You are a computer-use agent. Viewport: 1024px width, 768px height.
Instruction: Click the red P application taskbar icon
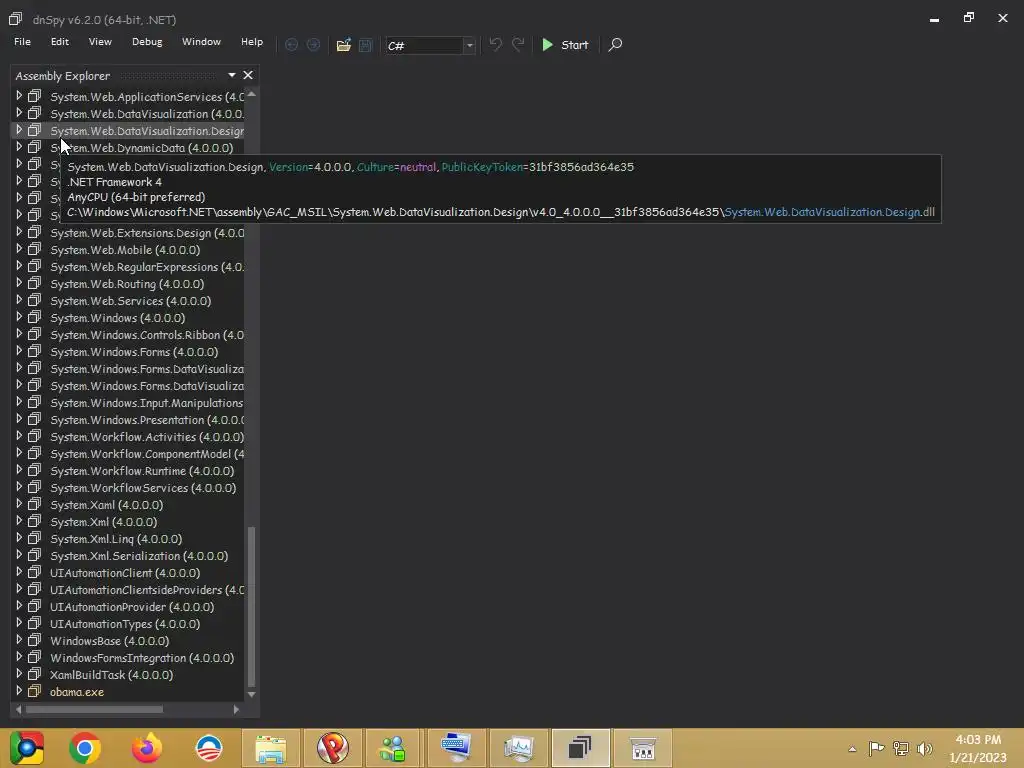pyautogui.click(x=332, y=748)
